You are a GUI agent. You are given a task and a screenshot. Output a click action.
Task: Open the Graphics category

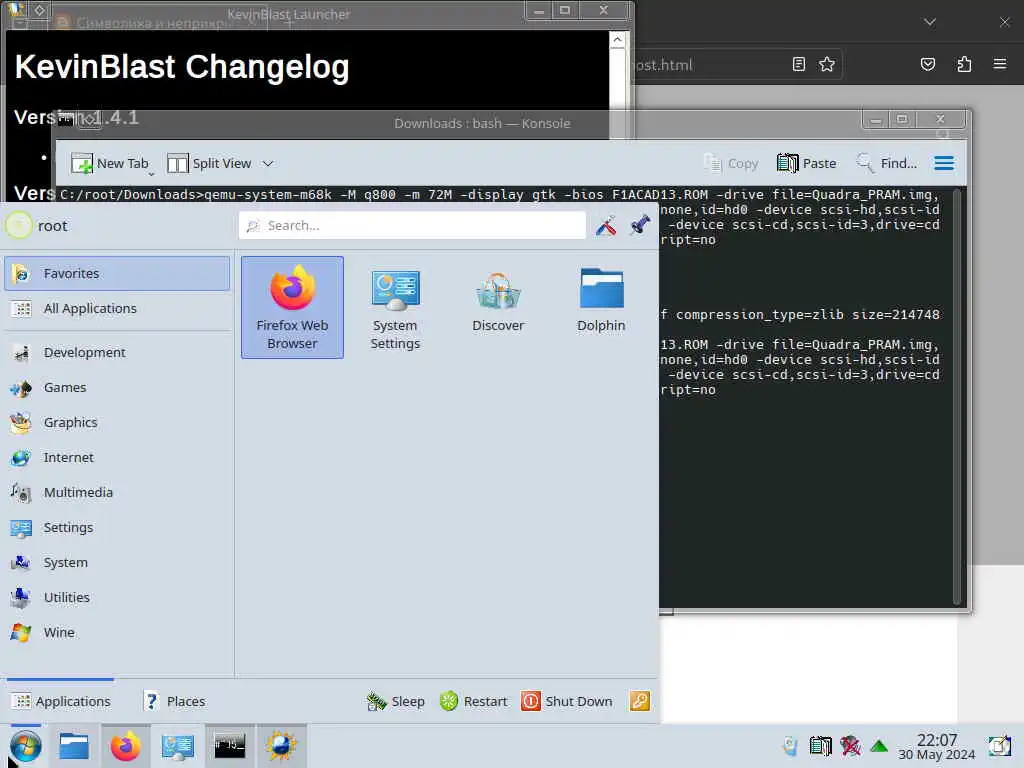click(118, 423)
